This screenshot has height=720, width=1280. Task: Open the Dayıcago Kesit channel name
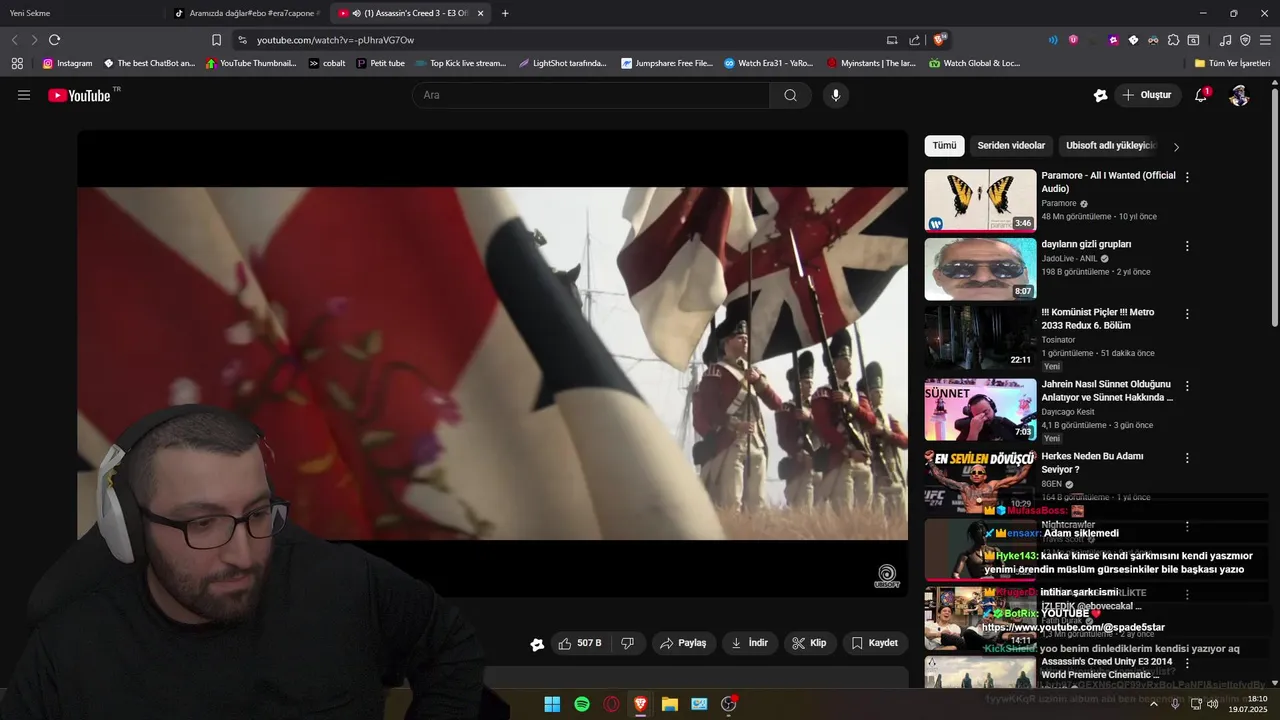click(x=1067, y=412)
